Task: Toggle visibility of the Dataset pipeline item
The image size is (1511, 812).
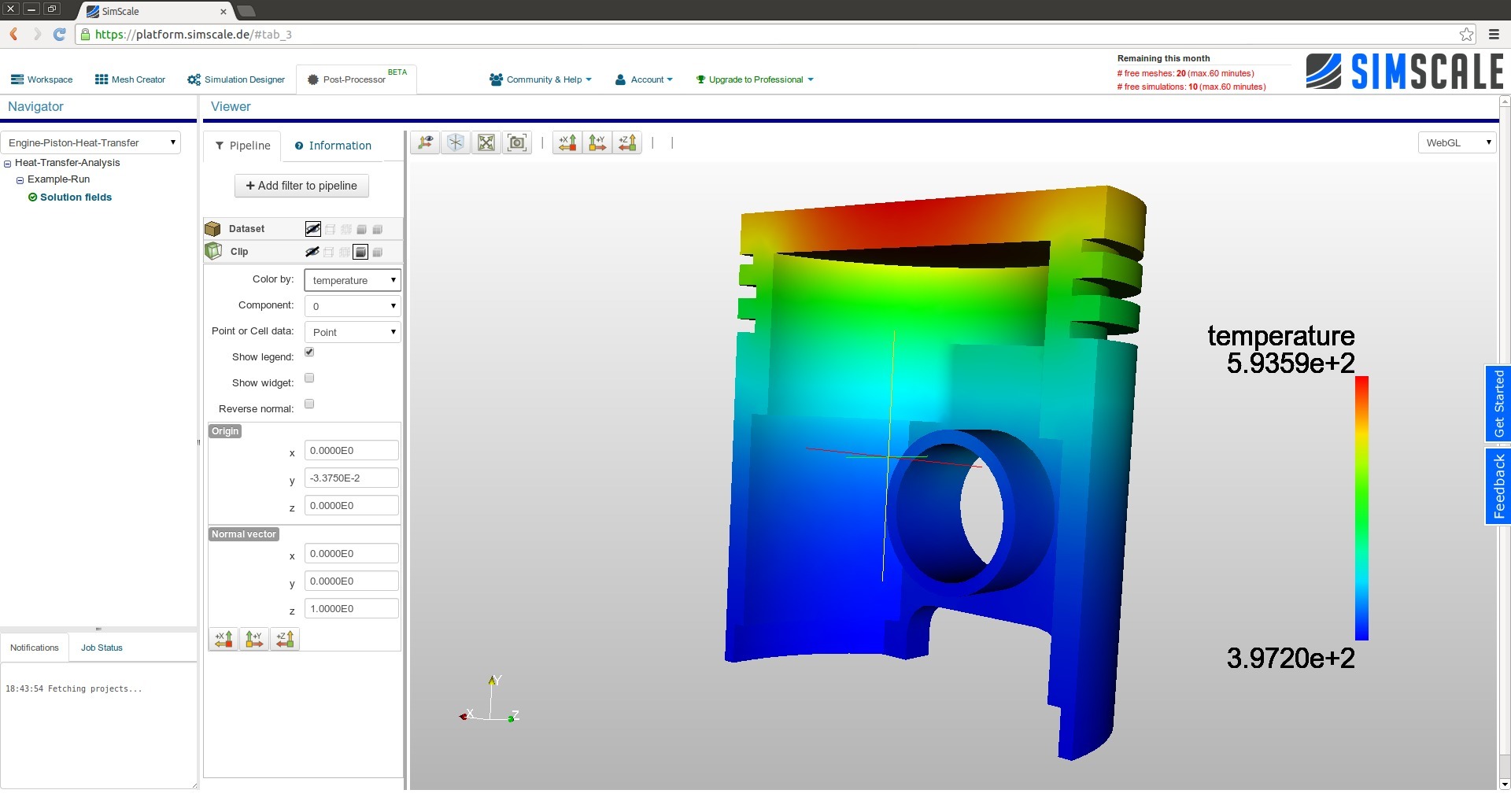Action: tap(312, 228)
